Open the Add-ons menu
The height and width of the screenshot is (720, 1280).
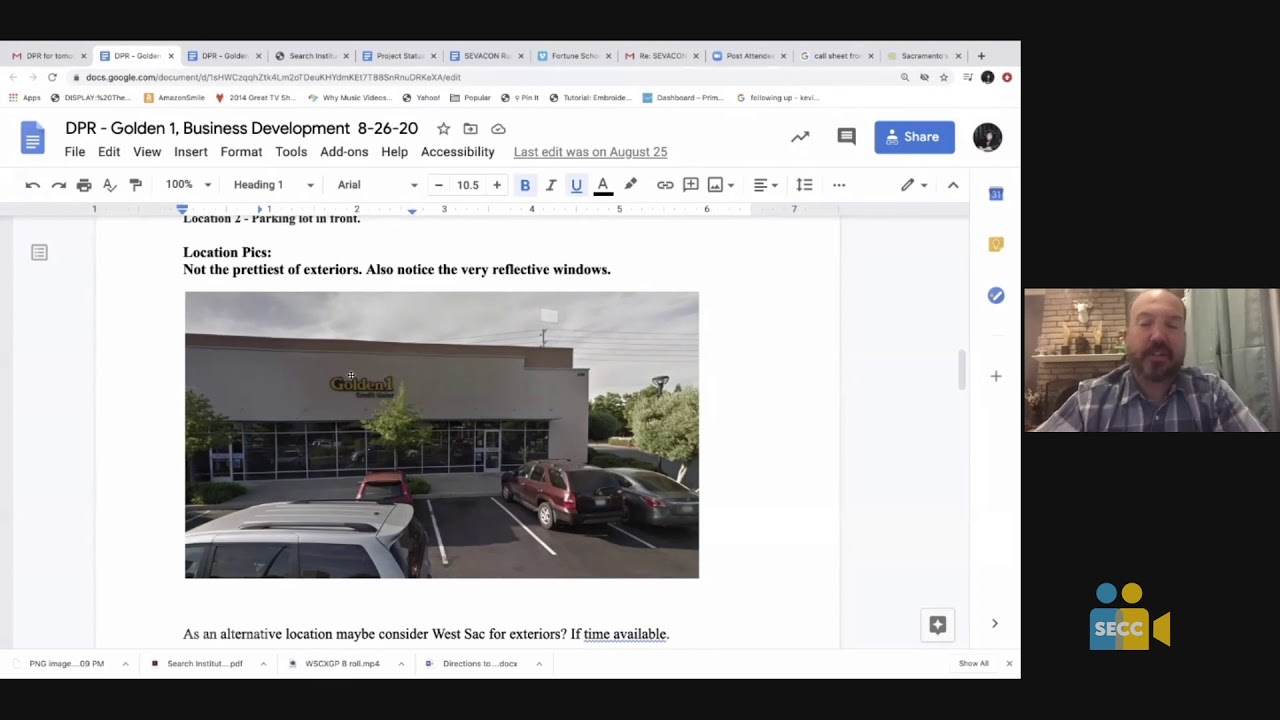tap(344, 152)
